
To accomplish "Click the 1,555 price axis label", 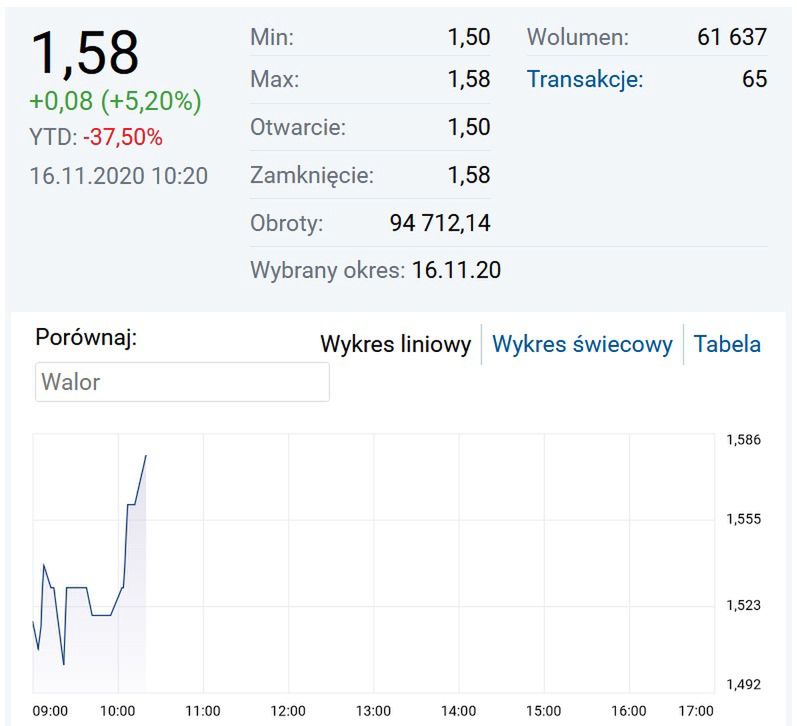I will pos(743,519).
